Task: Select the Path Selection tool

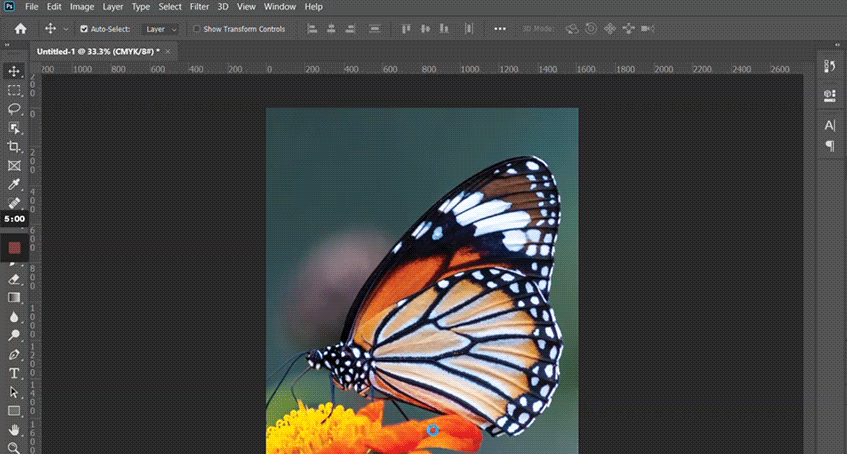Action: [14, 392]
